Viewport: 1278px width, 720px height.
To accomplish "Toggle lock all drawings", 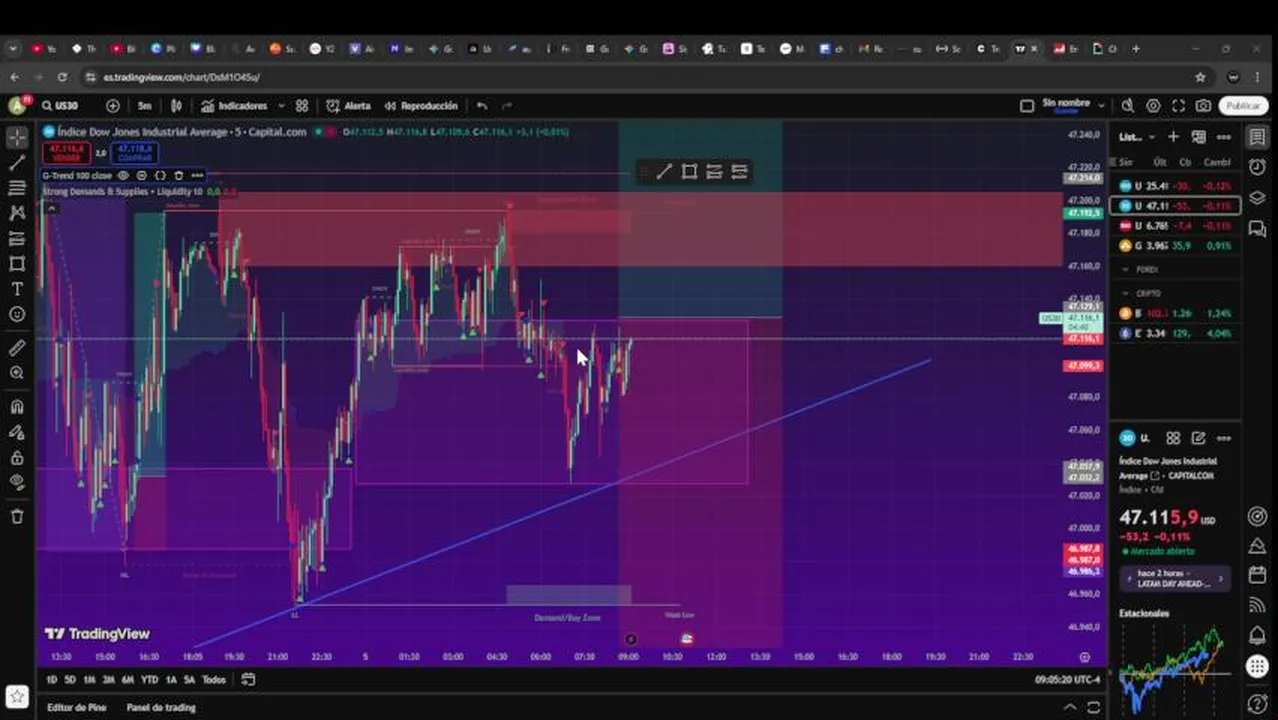I will coord(17,457).
